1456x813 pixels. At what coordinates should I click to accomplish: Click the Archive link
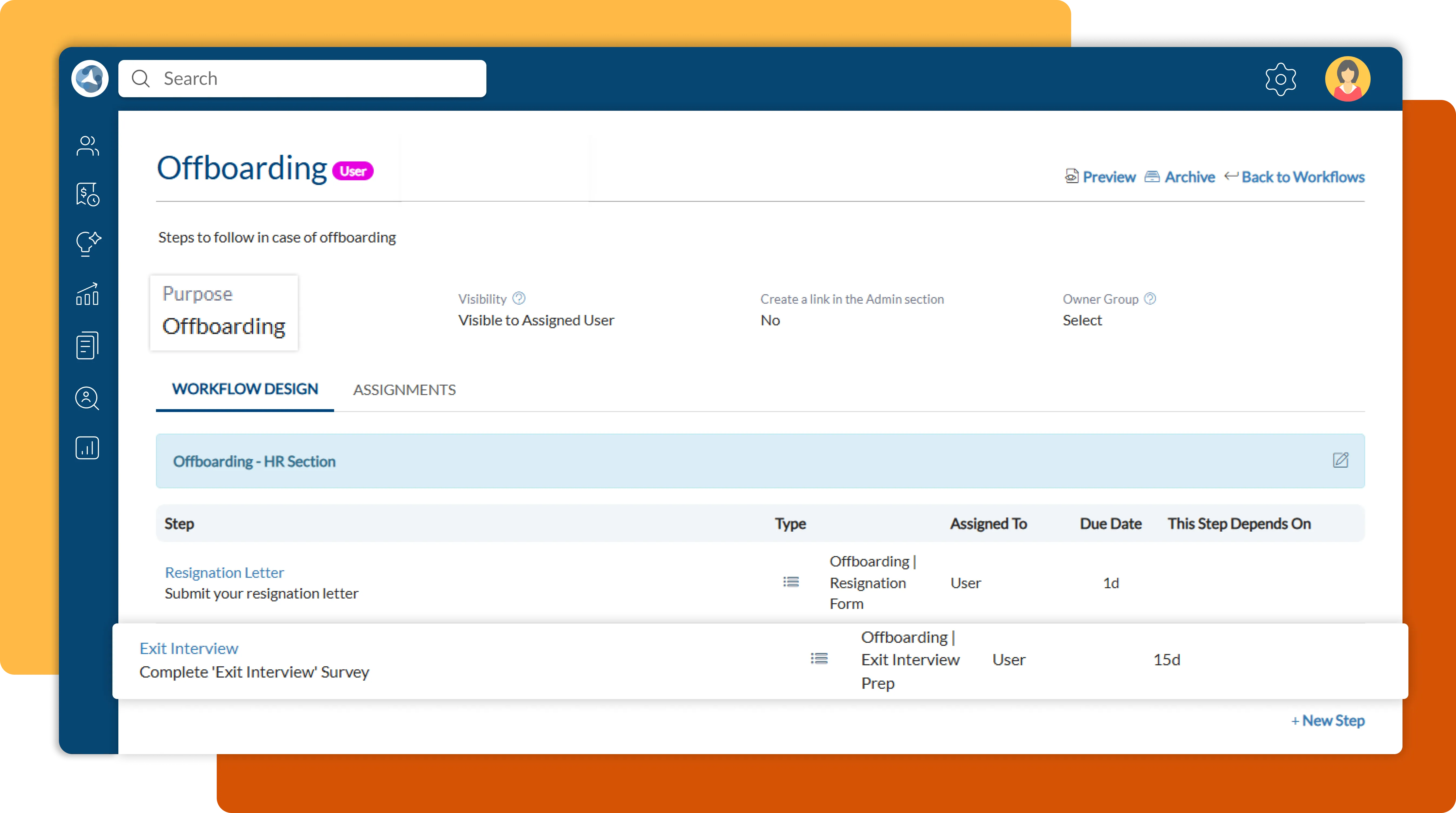(1180, 177)
